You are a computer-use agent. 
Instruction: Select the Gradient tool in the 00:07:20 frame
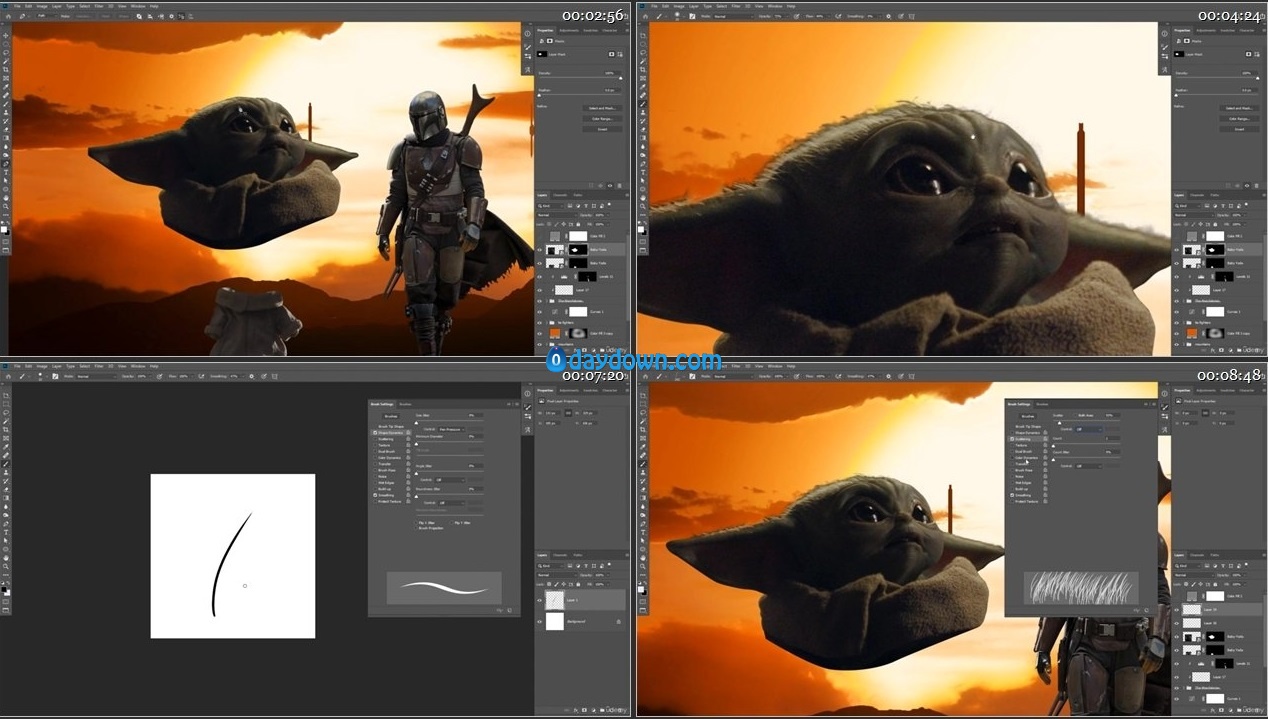(x=7, y=498)
